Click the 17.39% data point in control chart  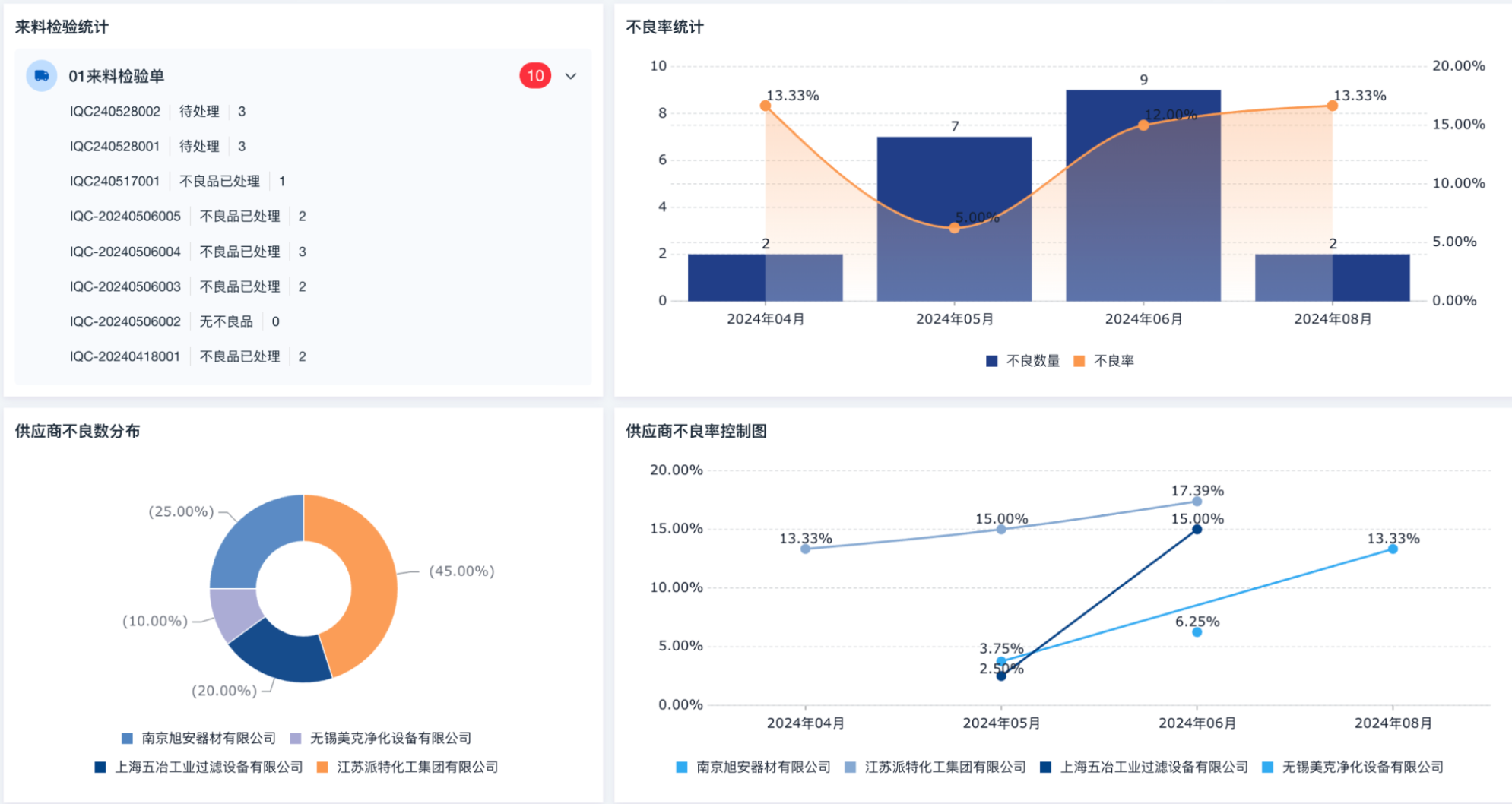point(1197,502)
